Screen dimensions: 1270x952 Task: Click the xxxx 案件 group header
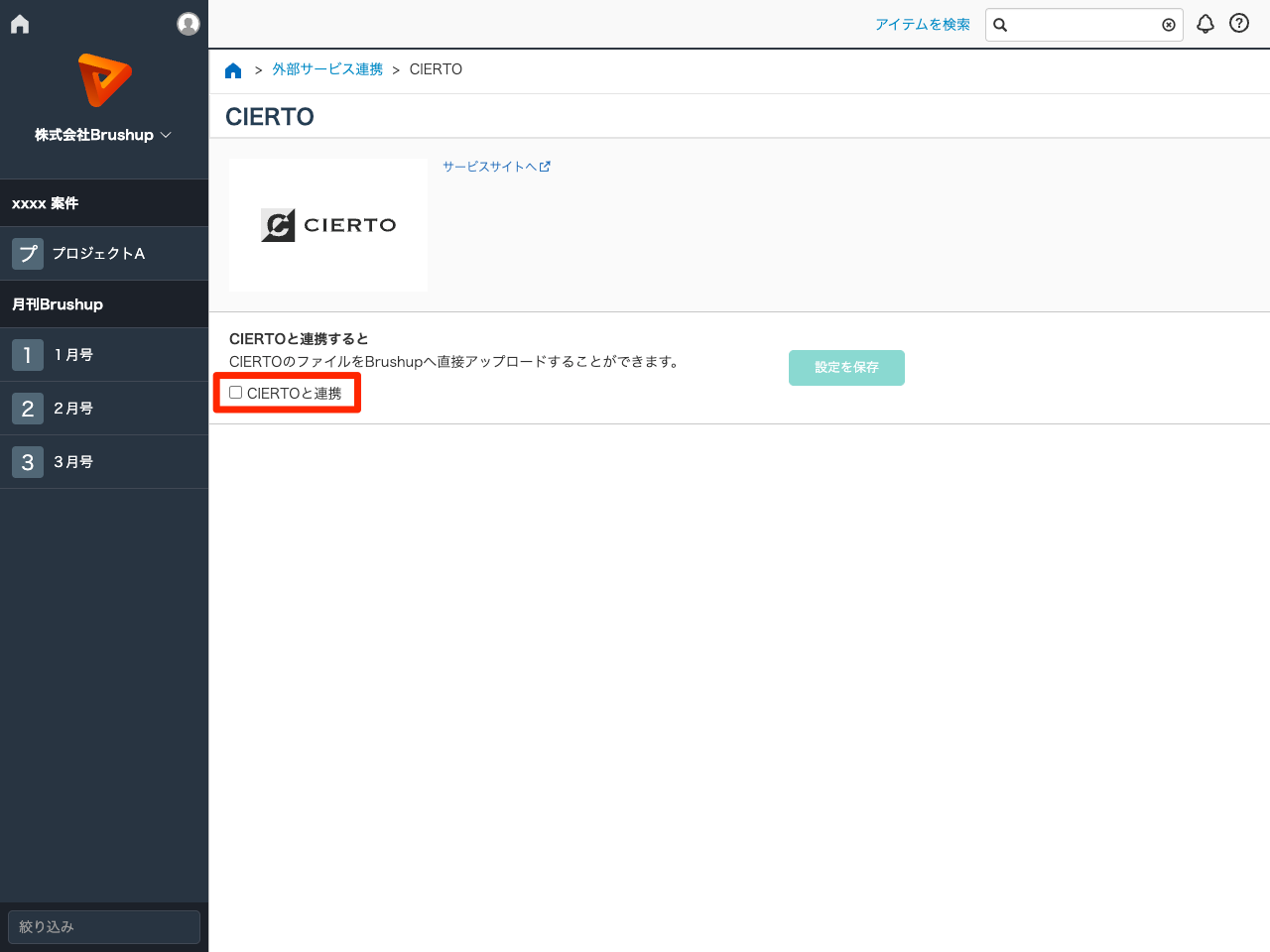point(104,203)
